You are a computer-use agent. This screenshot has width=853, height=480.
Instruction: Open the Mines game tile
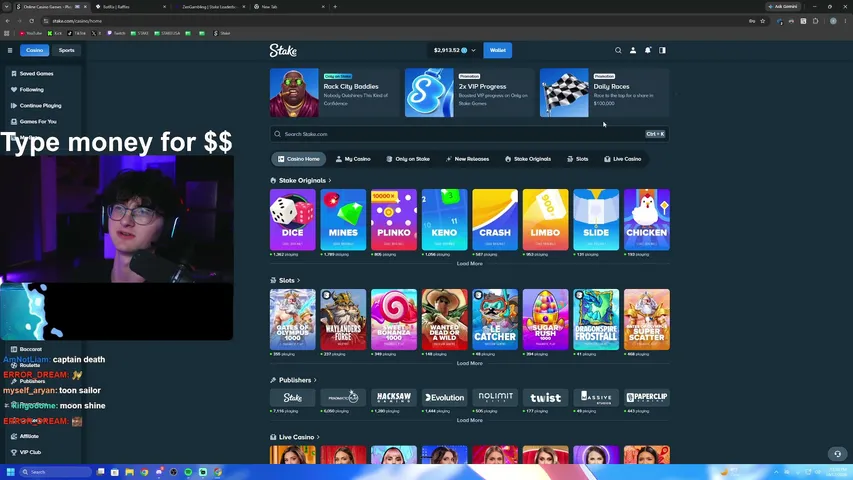pyautogui.click(x=343, y=220)
